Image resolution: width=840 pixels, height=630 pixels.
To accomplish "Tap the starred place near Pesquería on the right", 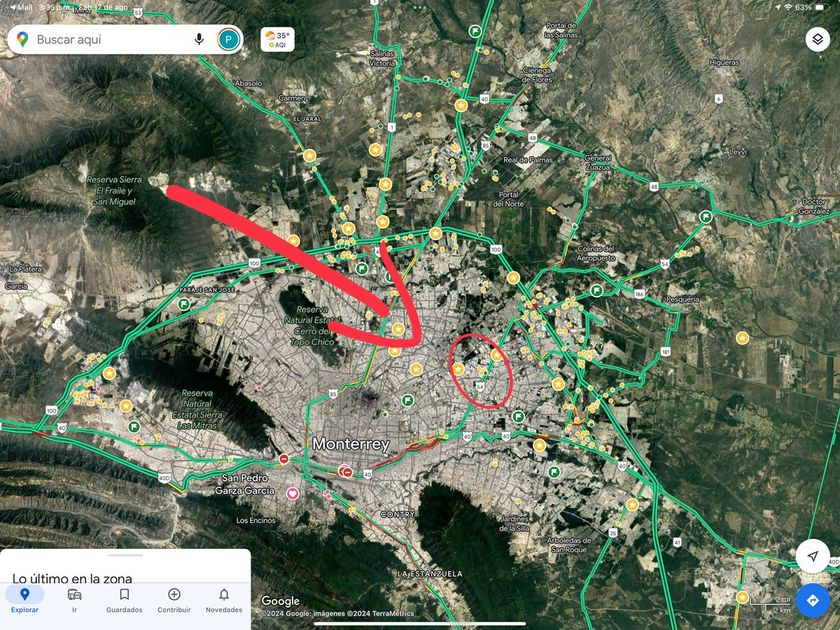I will (742, 338).
